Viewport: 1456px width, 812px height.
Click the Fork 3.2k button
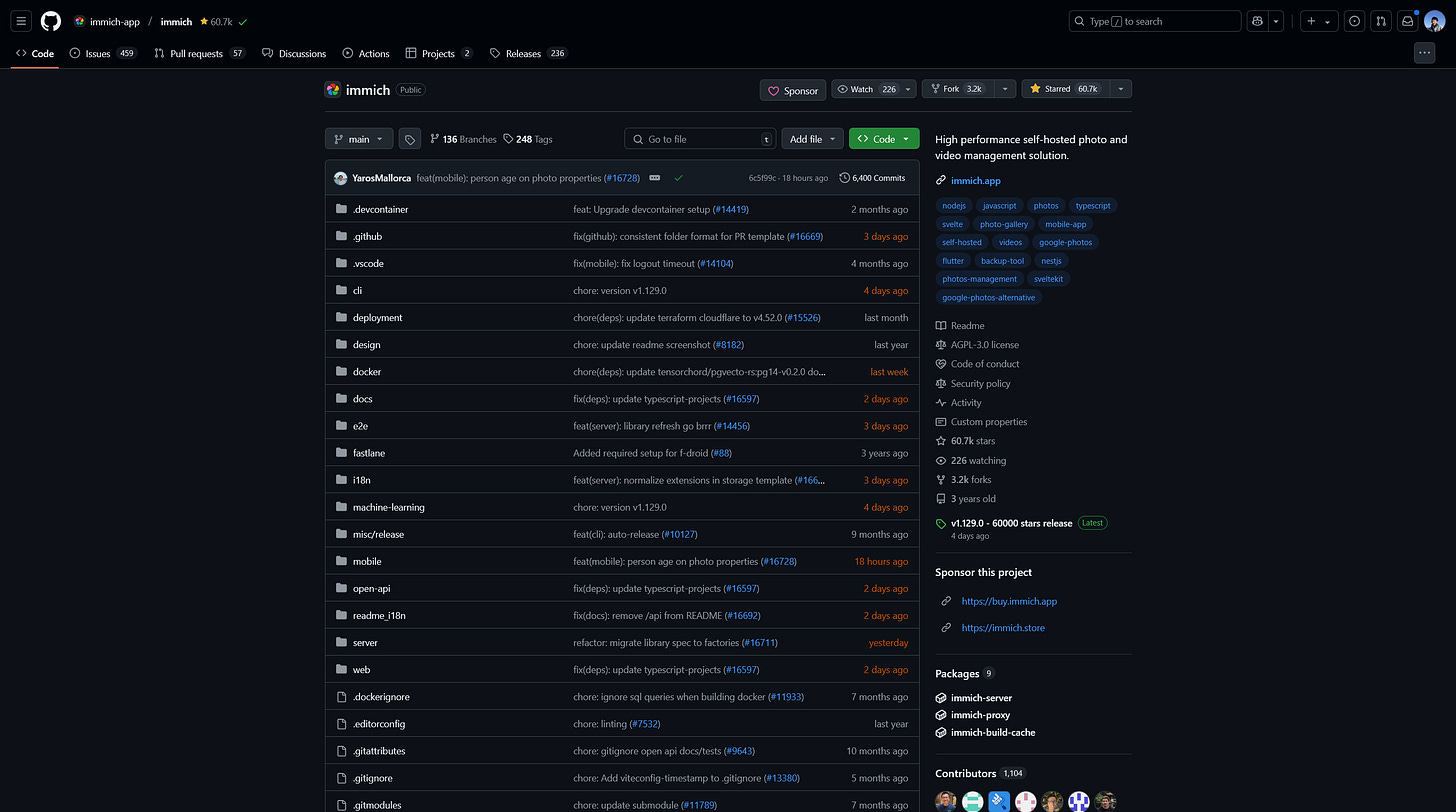tap(956, 89)
